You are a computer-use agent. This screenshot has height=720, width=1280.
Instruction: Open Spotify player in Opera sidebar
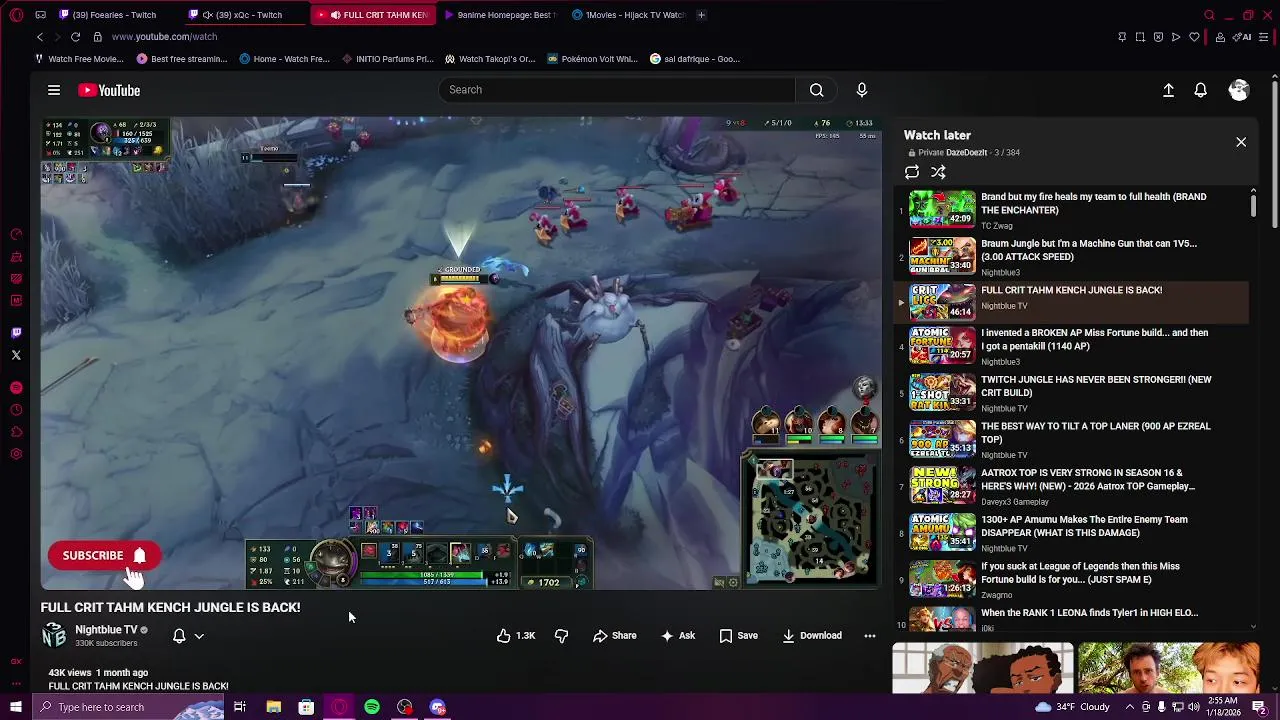pyautogui.click(x=16, y=388)
